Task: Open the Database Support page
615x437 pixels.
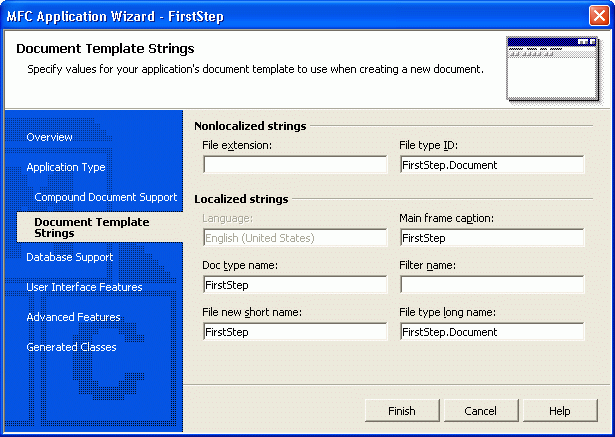Action: 69,257
